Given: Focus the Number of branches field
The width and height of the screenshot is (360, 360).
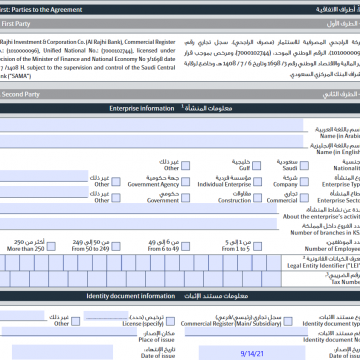Looking at the screenshot, I should point(138,224).
